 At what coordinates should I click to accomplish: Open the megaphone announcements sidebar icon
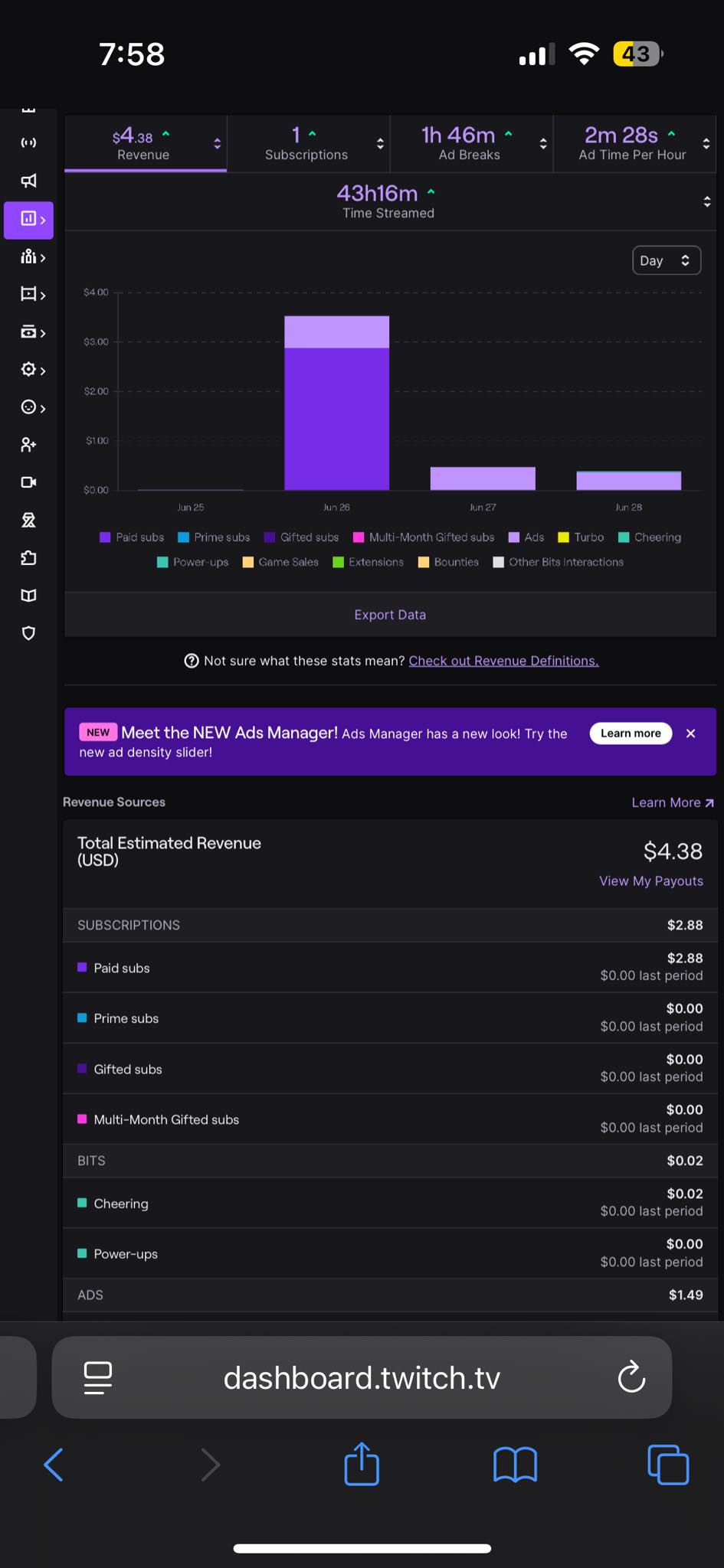point(28,181)
